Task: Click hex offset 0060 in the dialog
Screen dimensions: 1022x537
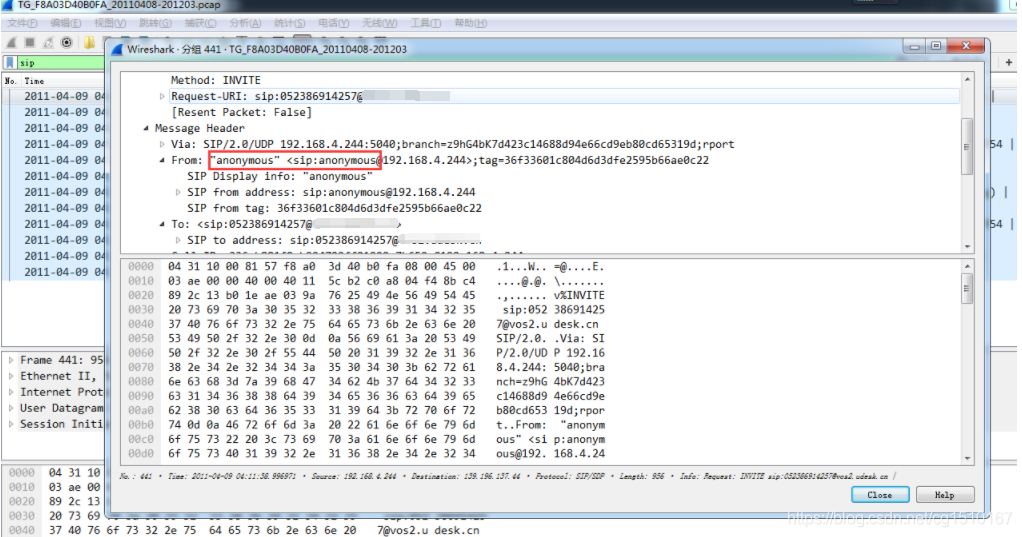Action: [141, 353]
